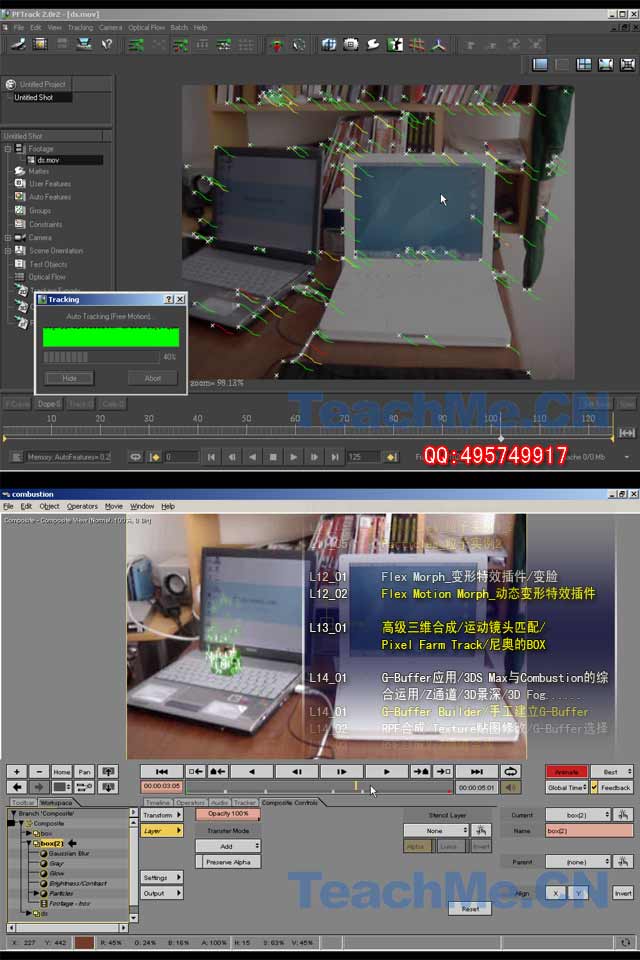Click the blue globe icon in PFTrack toolbar
The image size is (640, 960).
tap(329, 45)
